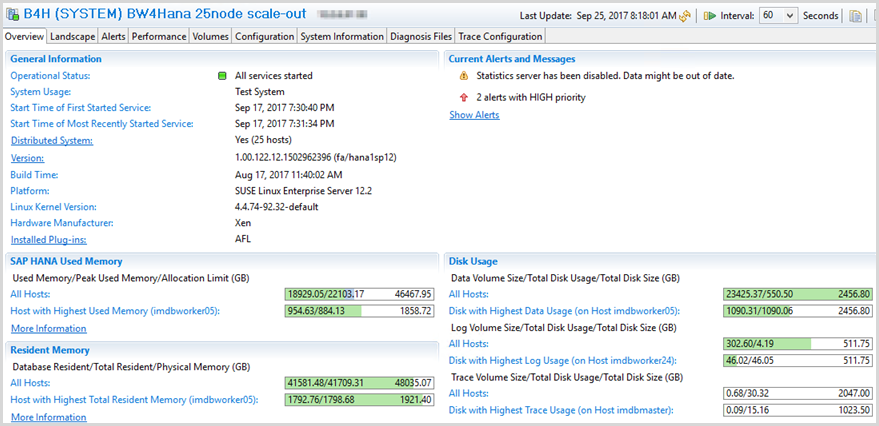The image size is (879, 426).
Task: Click the 'Operational Status:' label
Action: [50, 76]
